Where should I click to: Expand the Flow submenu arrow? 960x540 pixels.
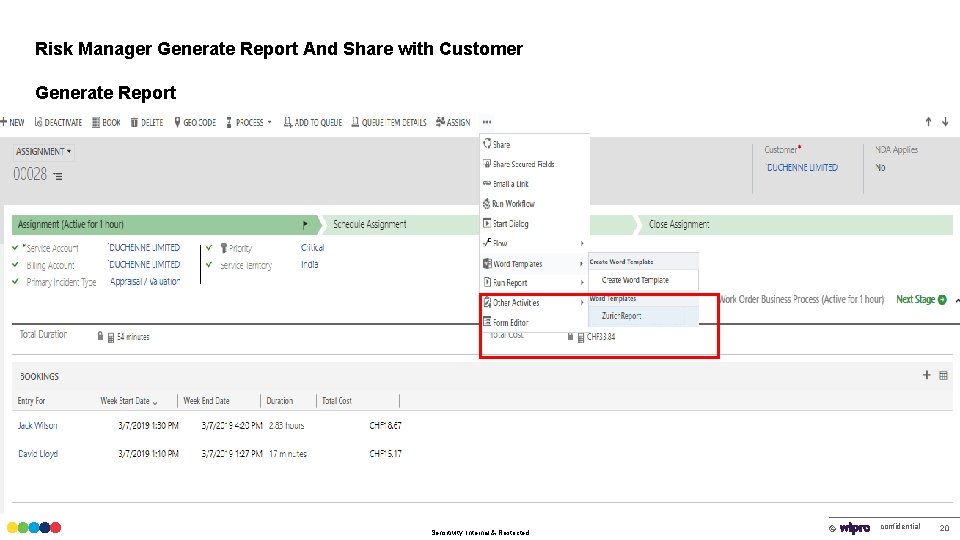coord(582,244)
